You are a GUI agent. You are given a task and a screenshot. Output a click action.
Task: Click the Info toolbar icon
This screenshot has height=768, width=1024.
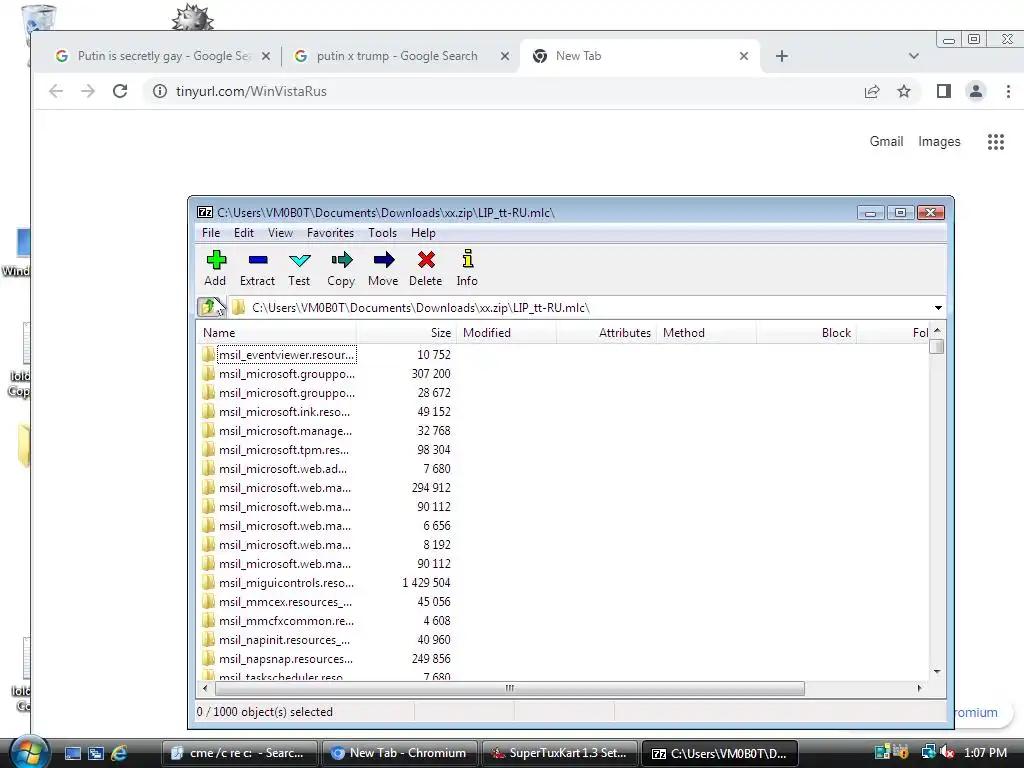point(467,259)
